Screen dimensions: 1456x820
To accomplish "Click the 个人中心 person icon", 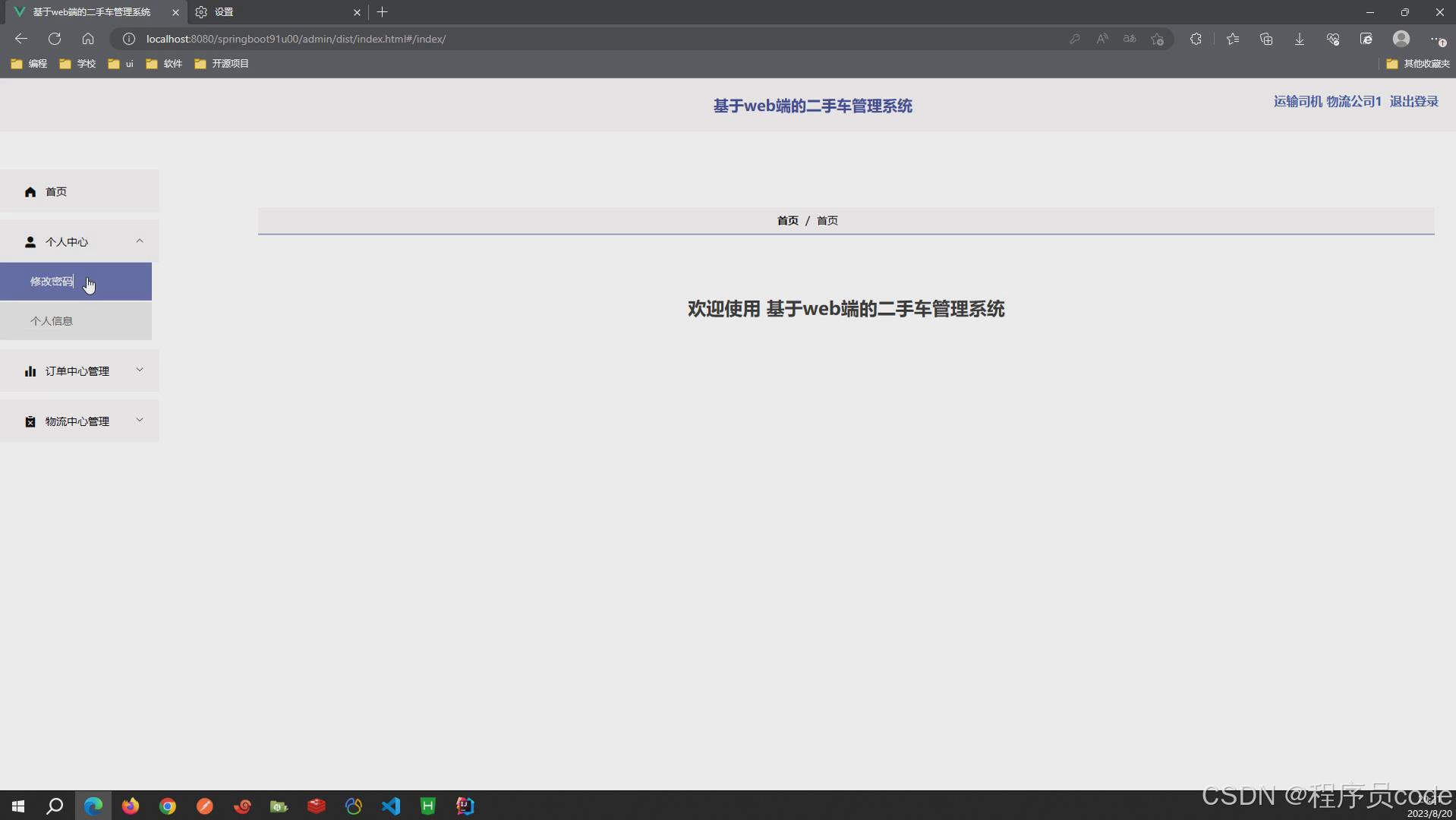I will click(x=30, y=241).
